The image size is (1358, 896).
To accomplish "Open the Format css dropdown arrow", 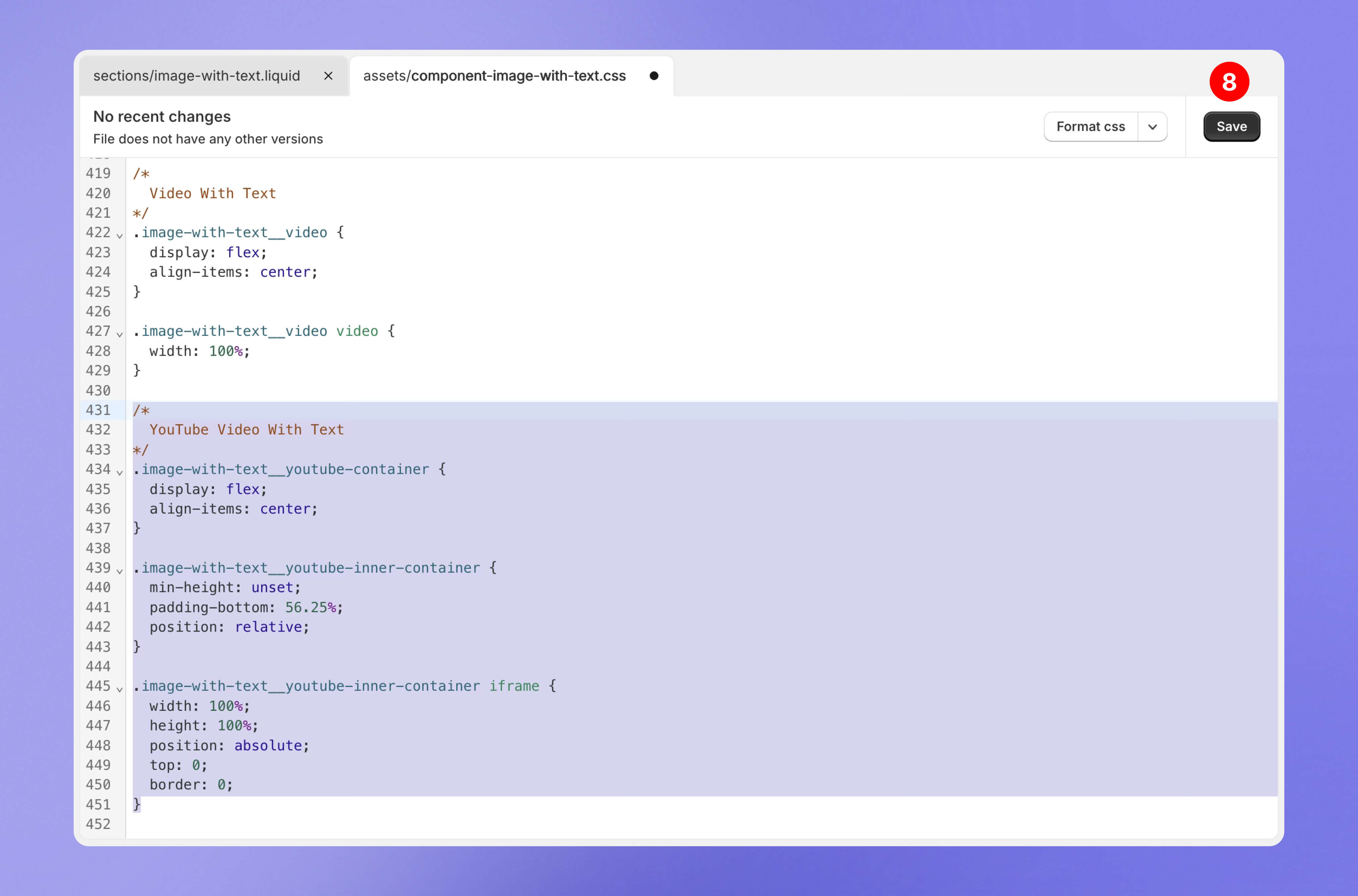I will (x=1152, y=127).
